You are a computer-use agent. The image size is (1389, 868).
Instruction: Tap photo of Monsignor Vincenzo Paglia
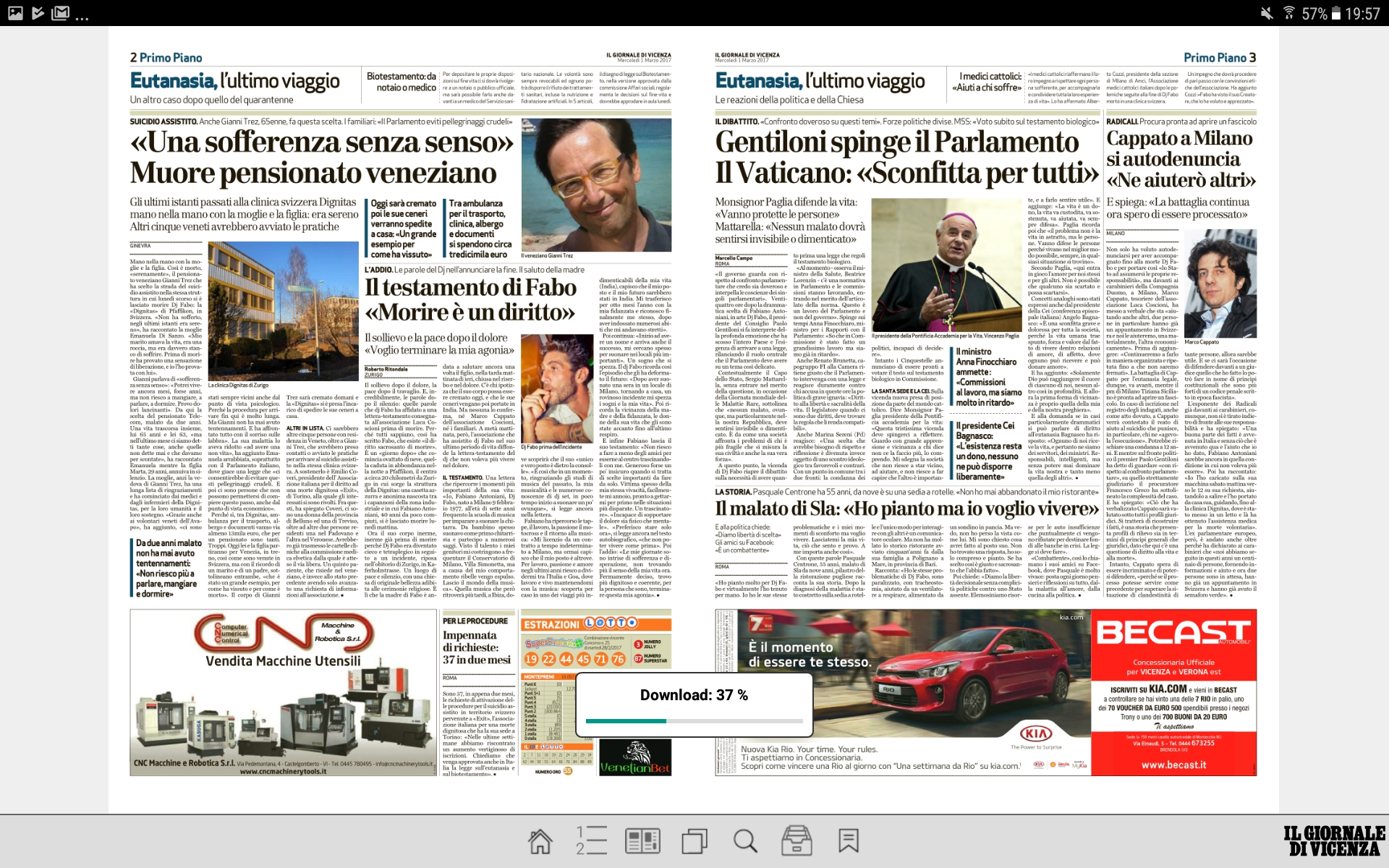click(x=946, y=265)
